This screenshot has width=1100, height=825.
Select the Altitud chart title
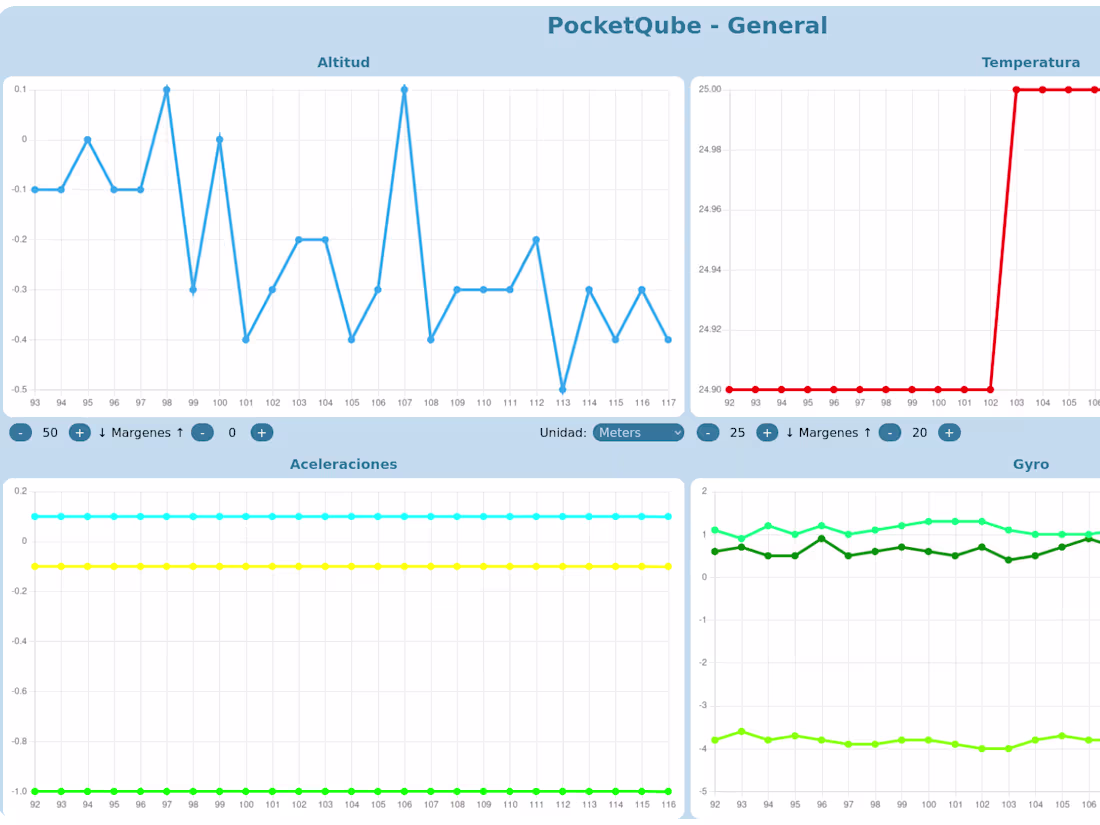[x=343, y=62]
